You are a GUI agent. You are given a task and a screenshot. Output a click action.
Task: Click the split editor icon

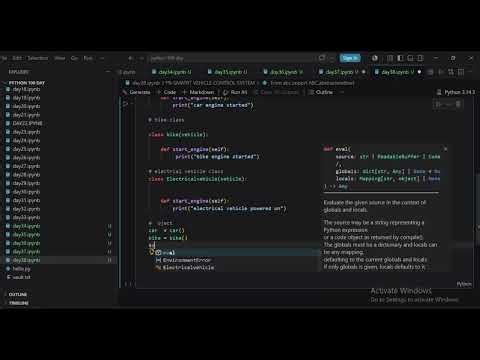461,72
